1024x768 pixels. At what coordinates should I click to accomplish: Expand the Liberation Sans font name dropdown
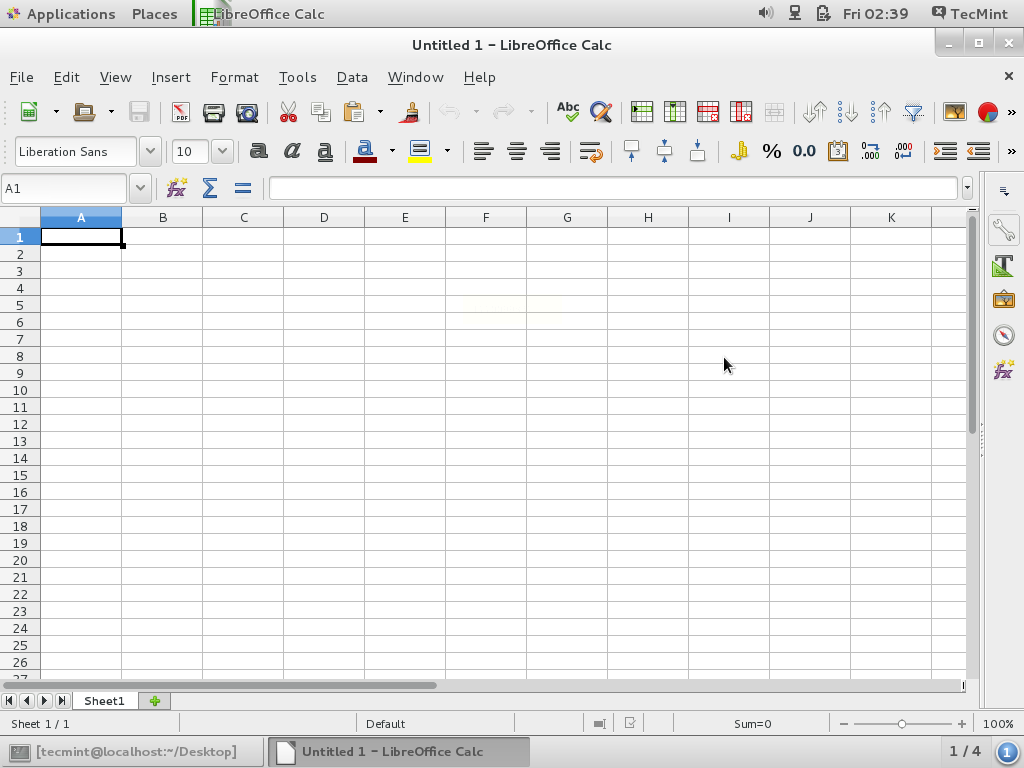[x=150, y=151]
